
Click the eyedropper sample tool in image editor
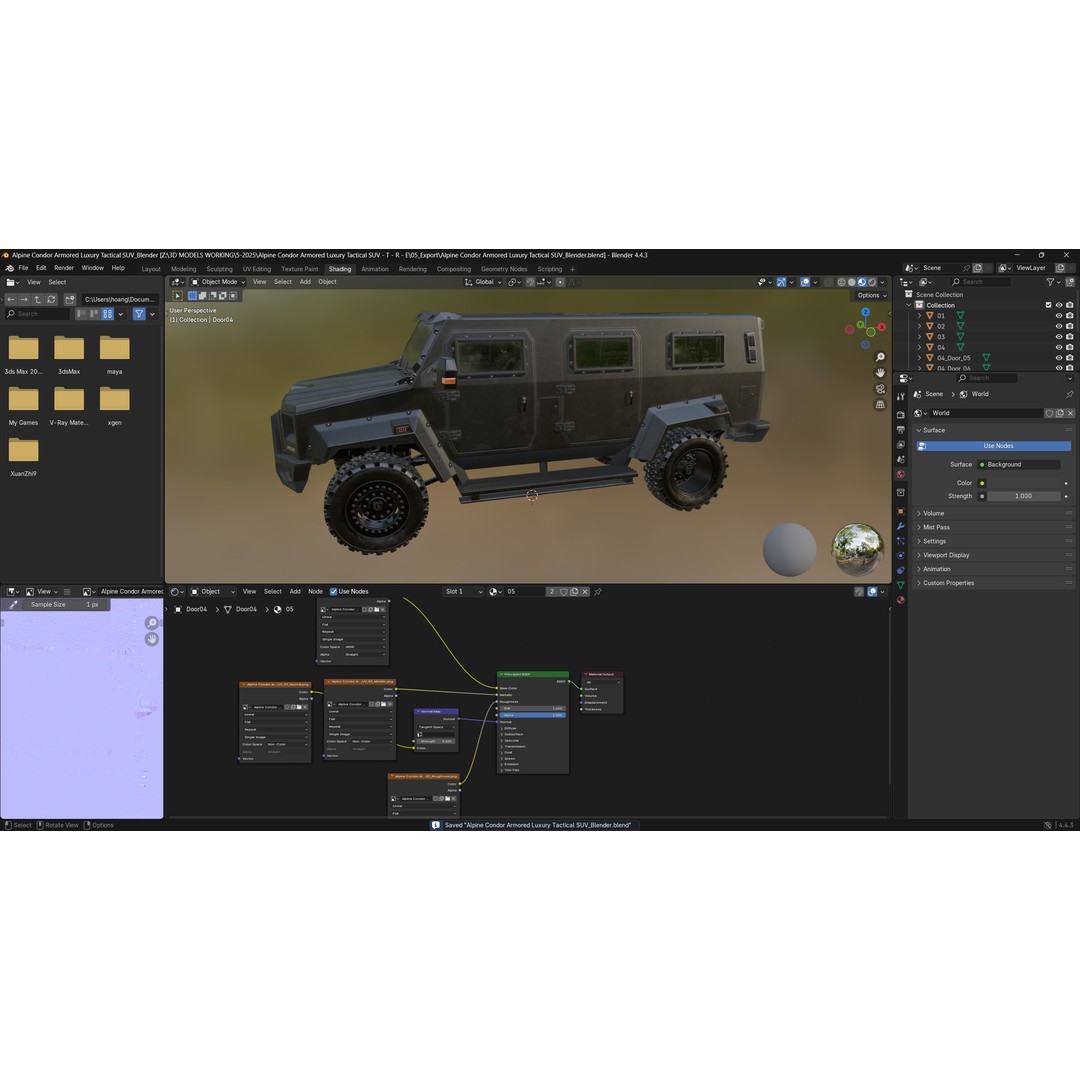(x=12, y=605)
